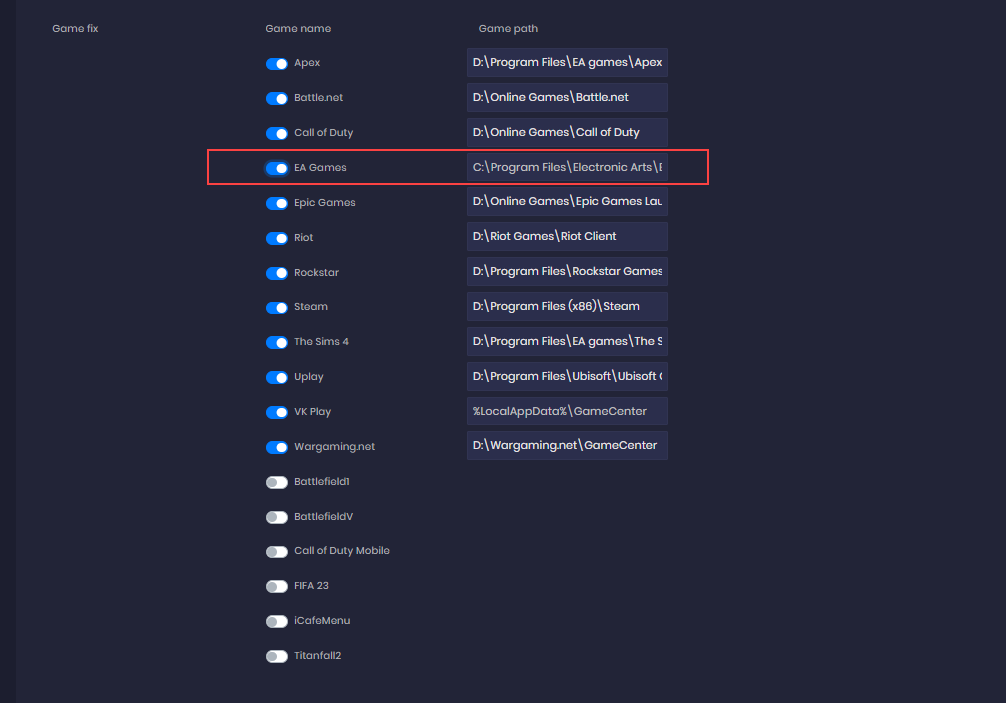Disable the Apex game fix toggle
The width and height of the screenshot is (1006, 703).
click(x=276, y=63)
